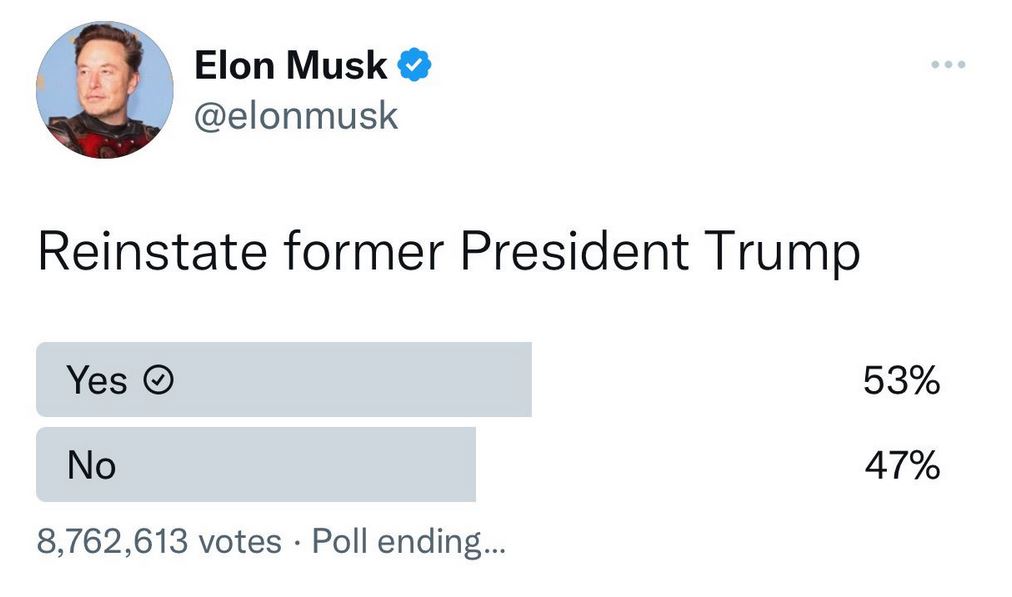The width and height of the screenshot is (1012, 597).
Task: Select the No poll option text
Action: coord(92,465)
